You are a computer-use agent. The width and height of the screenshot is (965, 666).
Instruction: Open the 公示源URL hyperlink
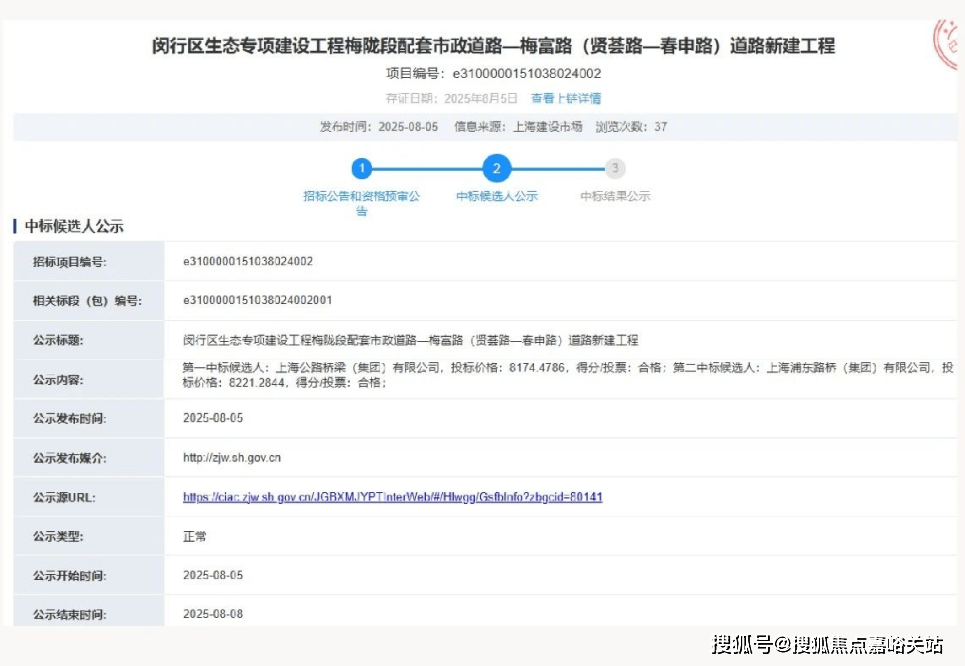(x=393, y=497)
